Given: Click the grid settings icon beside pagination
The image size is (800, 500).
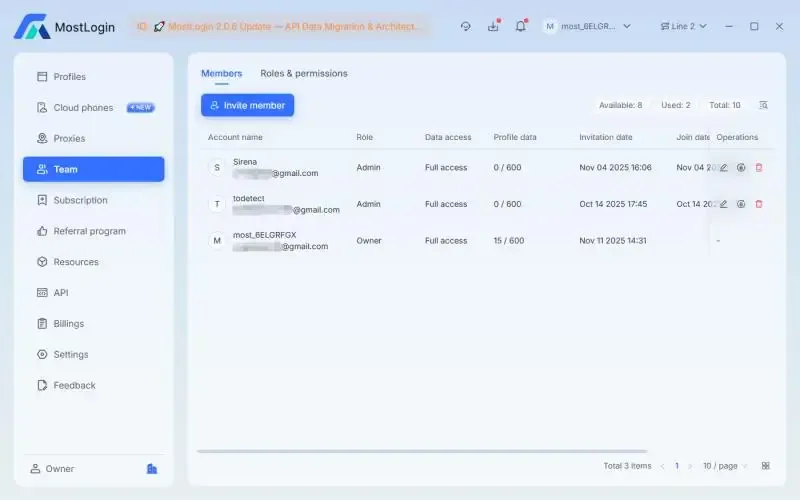Looking at the screenshot, I should (765, 466).
